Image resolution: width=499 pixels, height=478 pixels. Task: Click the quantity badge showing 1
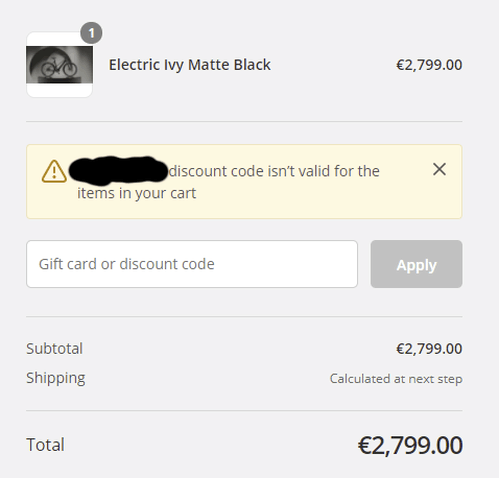click(91, 33)
